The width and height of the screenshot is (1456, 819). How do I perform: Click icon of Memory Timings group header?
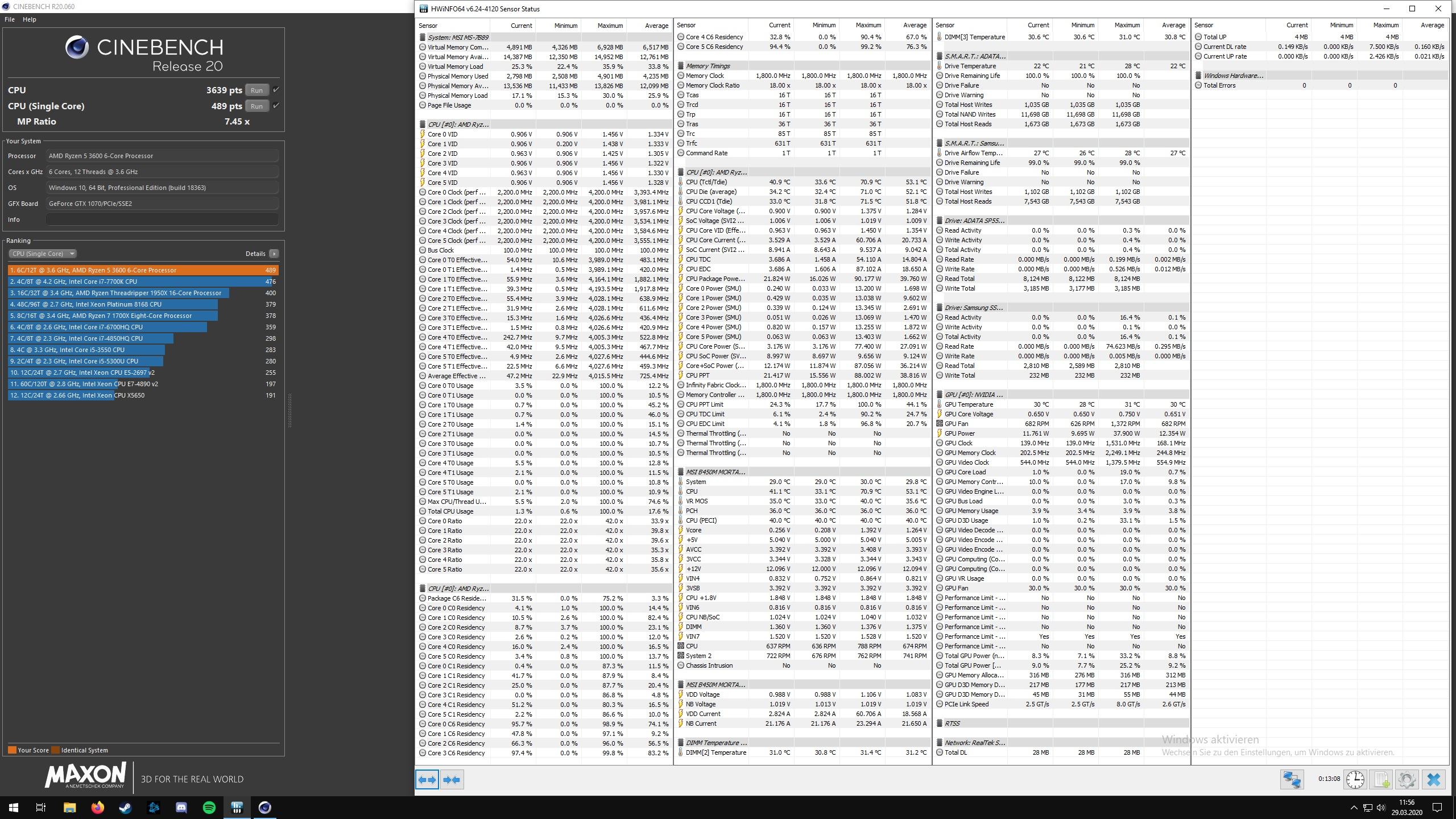681,66
